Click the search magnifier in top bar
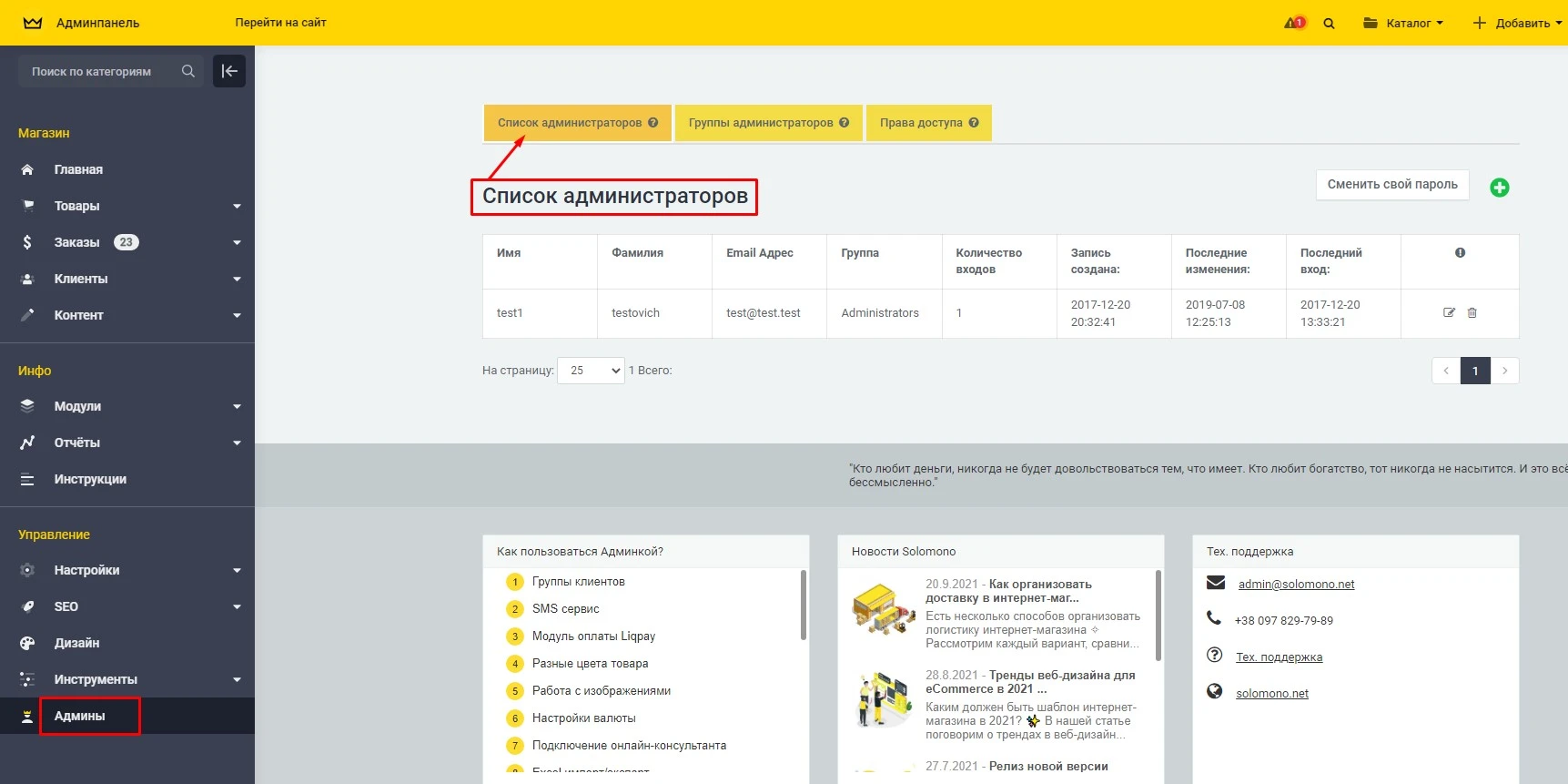The image size is (1568, 784). point(1329,24)
